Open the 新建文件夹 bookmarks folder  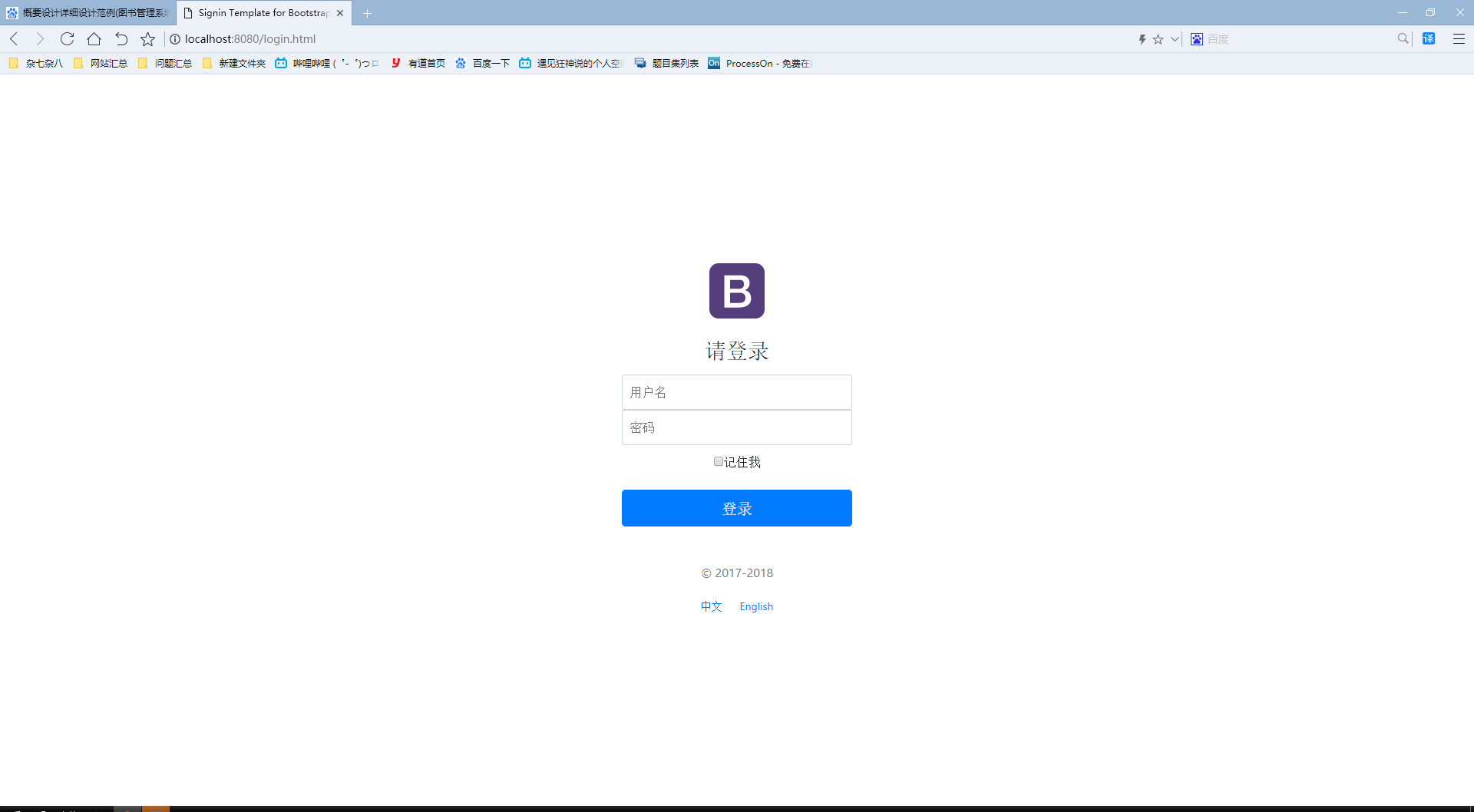click(x=234, y=64)
